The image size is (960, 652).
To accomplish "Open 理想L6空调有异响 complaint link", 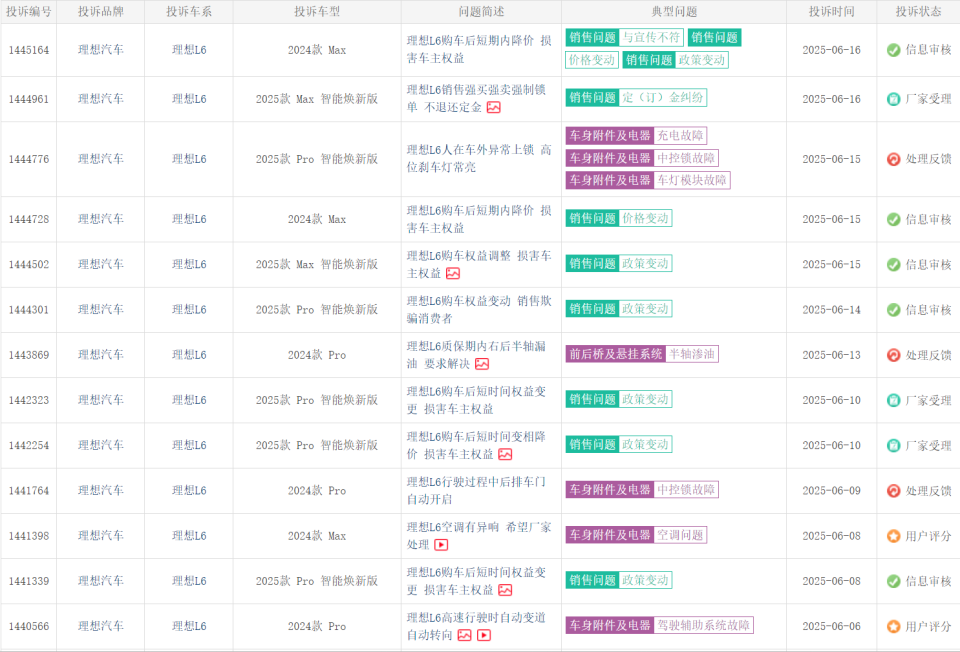I will click(479, 536).
